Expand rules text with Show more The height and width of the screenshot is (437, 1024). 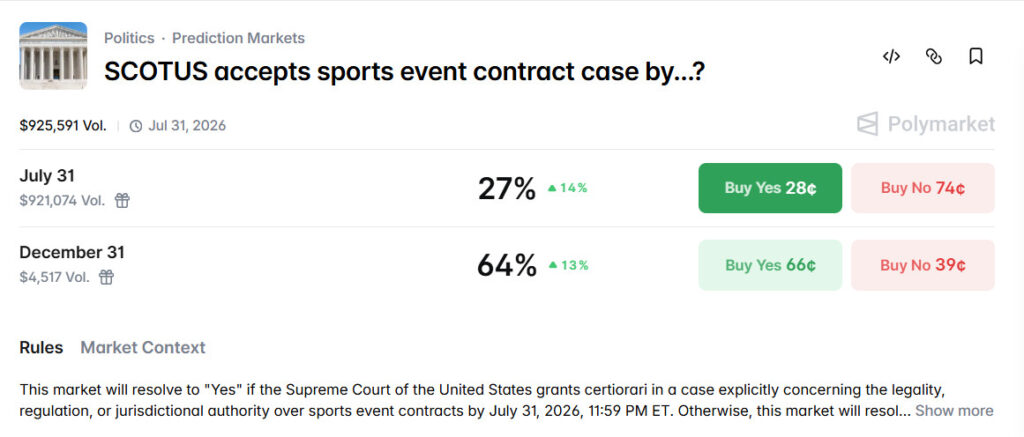(x=954, y=410)
